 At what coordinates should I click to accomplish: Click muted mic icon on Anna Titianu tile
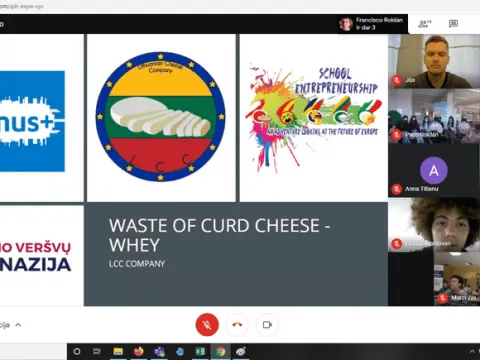tap(397, 189)
